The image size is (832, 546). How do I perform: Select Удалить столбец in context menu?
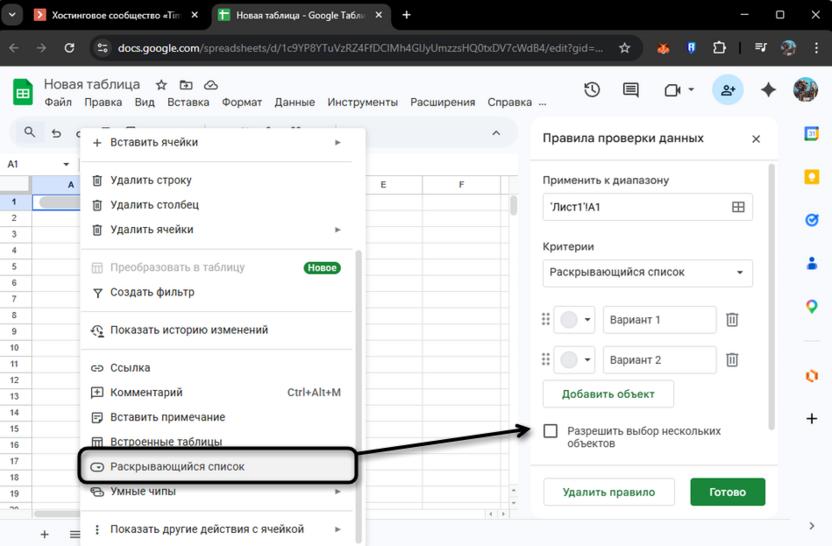(216, 205)
